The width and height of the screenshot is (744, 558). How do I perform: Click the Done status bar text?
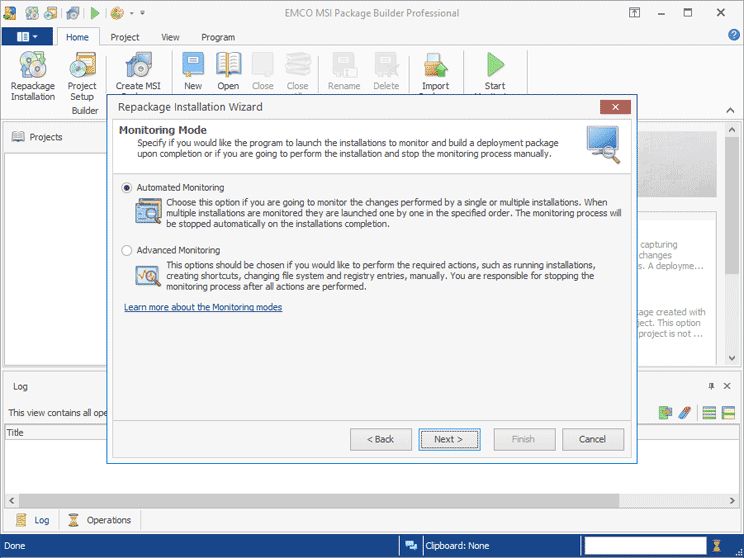pyautogui.click(x=15, y=546)
